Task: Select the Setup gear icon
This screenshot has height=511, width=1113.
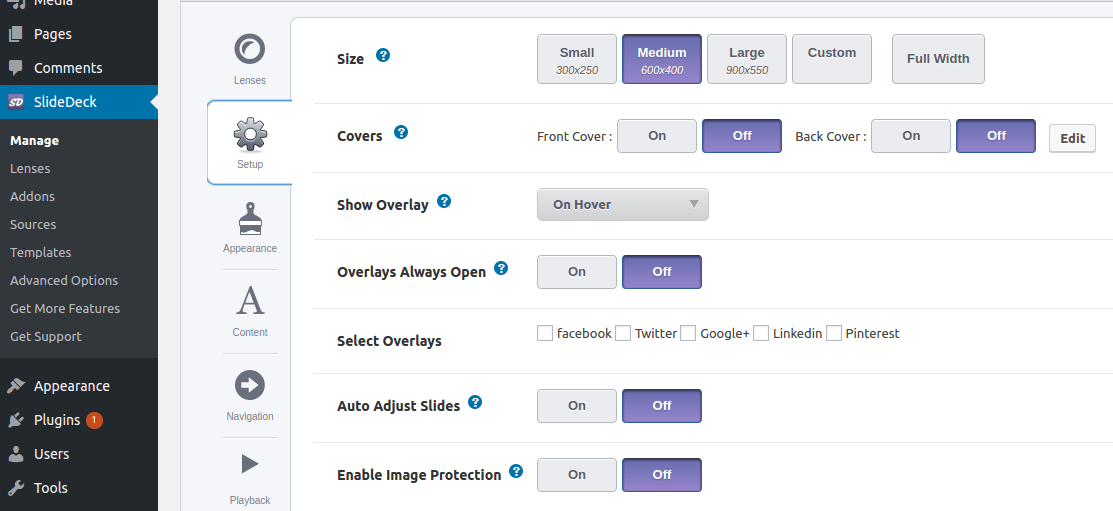Action: 250,135
